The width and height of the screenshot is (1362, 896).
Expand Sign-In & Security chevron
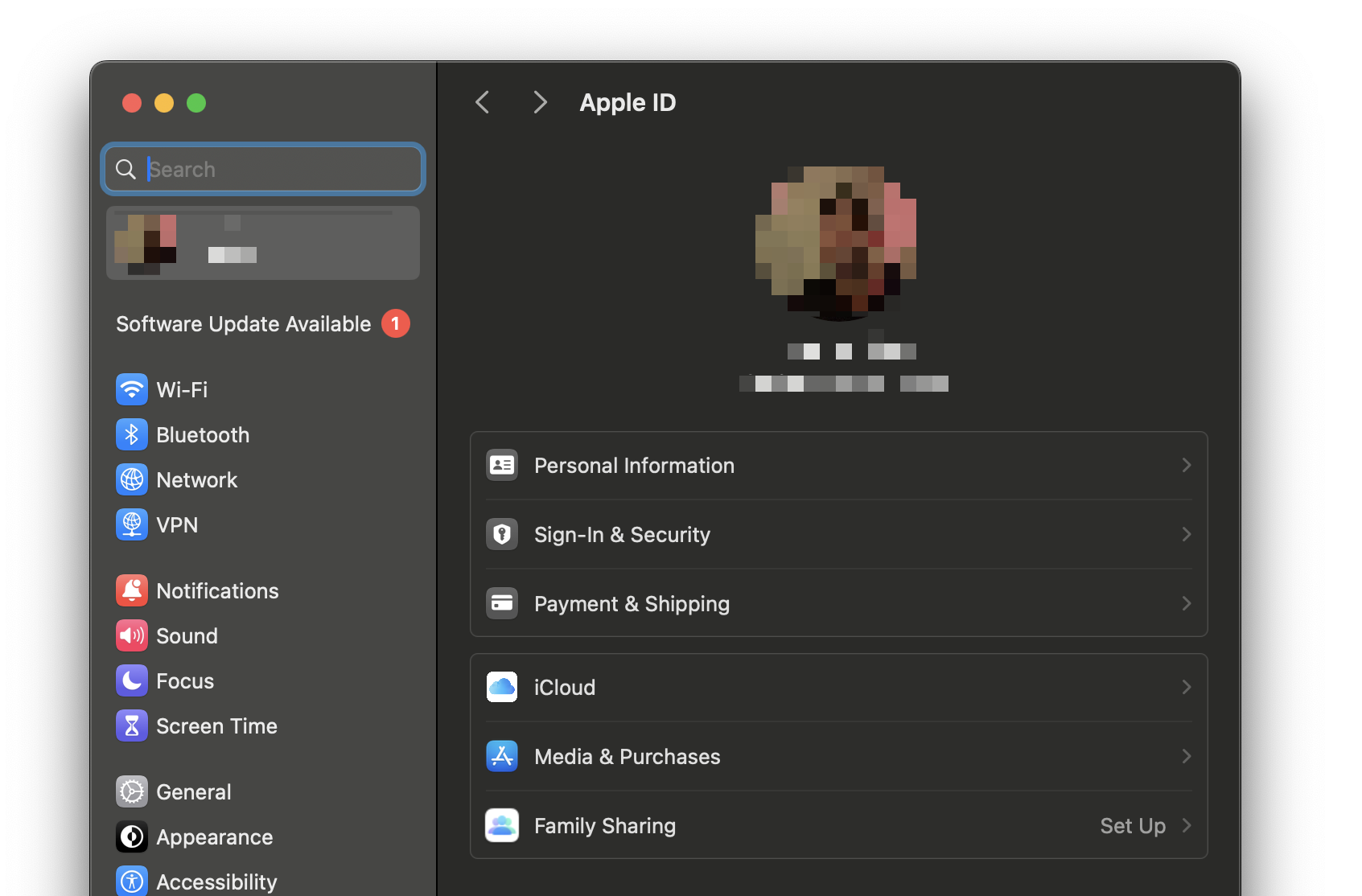coord(1187,534)
